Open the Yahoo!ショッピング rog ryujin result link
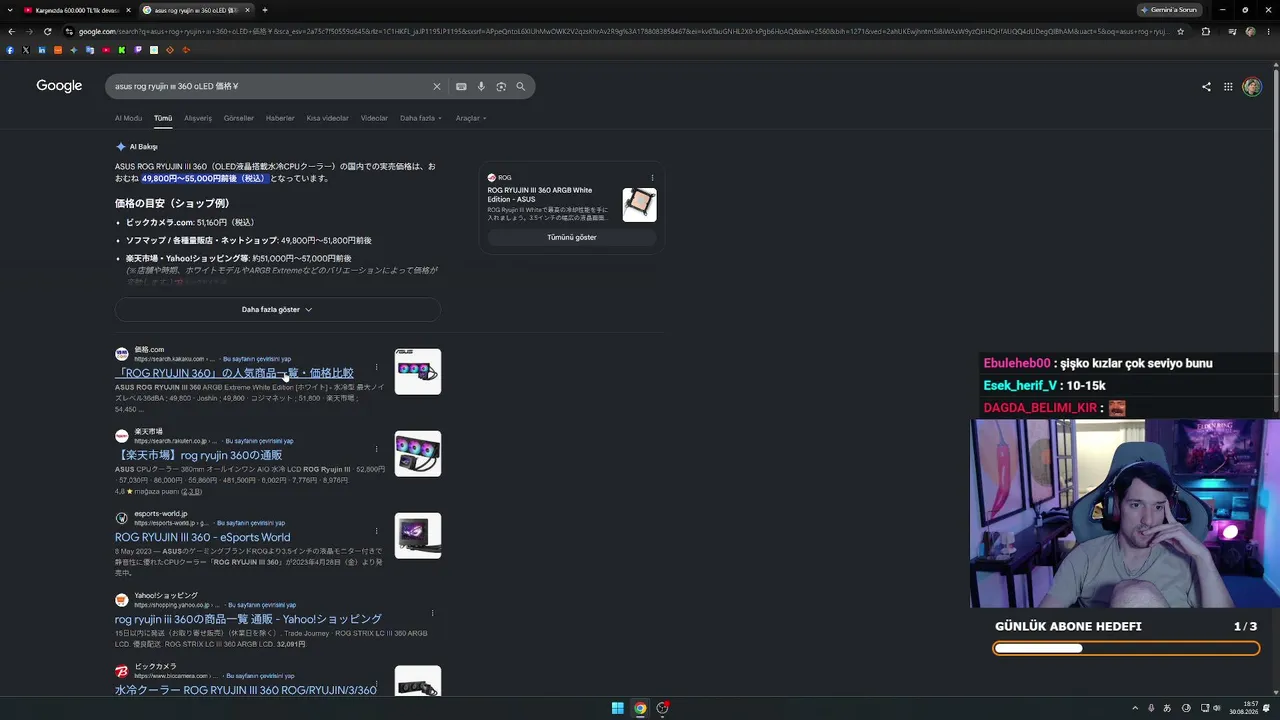This screenshot has width=1280, height=720. (x=248, y=619)
